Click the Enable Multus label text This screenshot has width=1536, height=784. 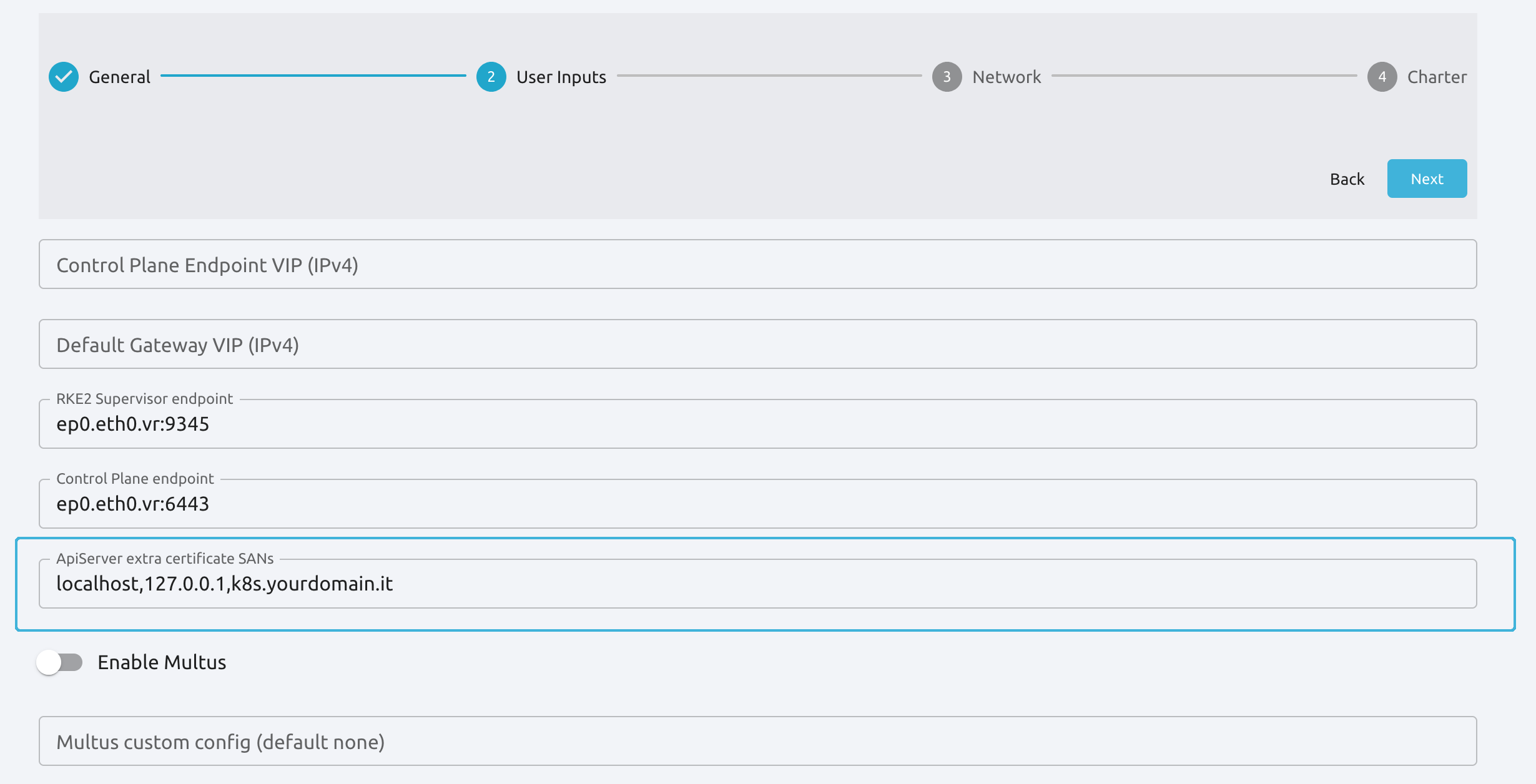[162, 662]
